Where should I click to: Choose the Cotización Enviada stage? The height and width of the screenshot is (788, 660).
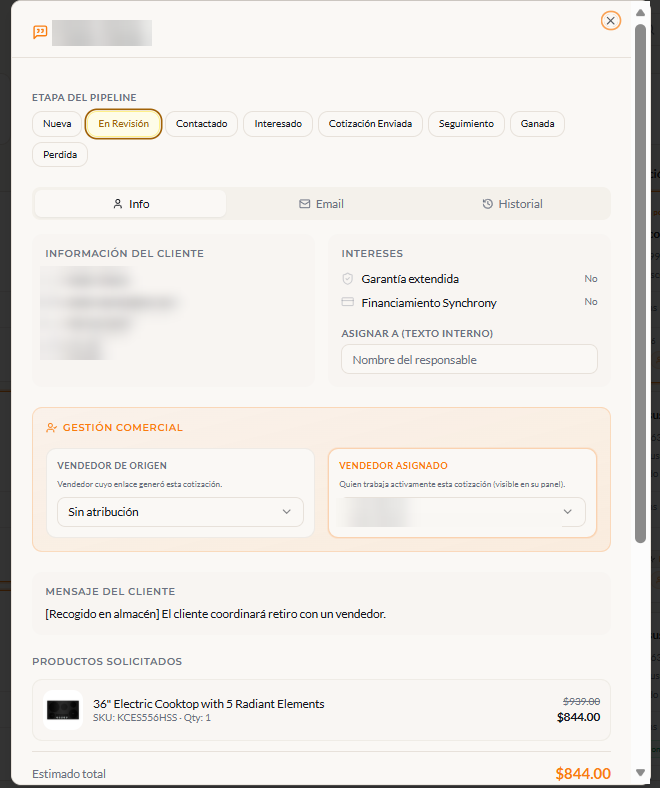(370, 124)
